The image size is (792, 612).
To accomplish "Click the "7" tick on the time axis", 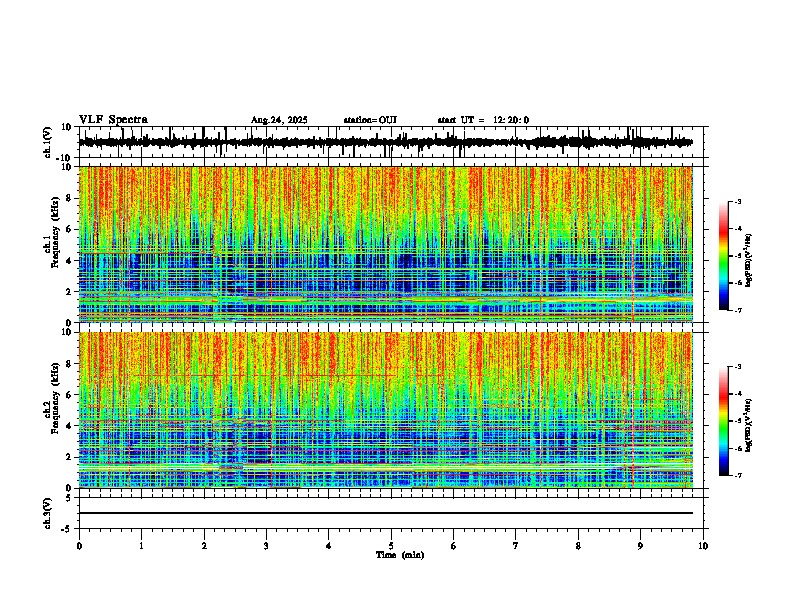I will tap(516, 546).
